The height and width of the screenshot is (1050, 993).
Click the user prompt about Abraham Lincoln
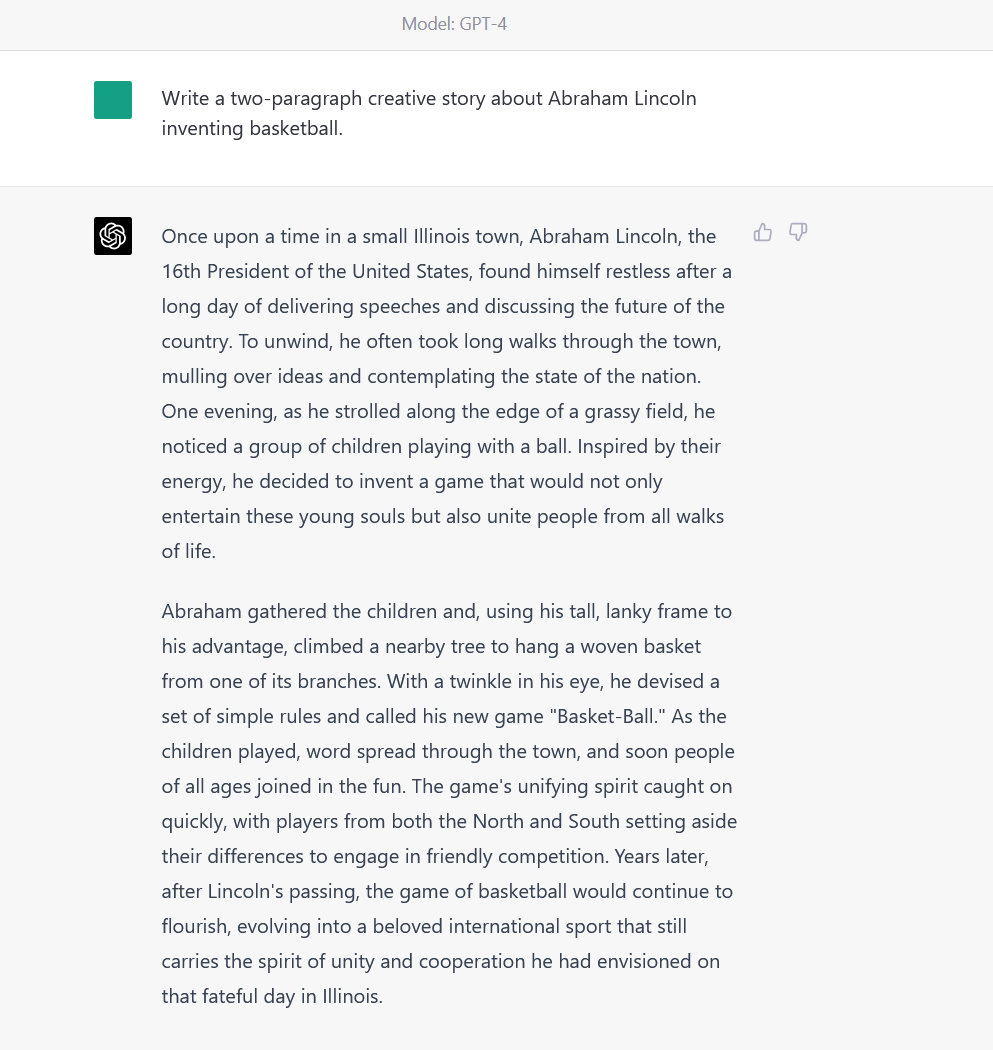[x=429, y=113]
